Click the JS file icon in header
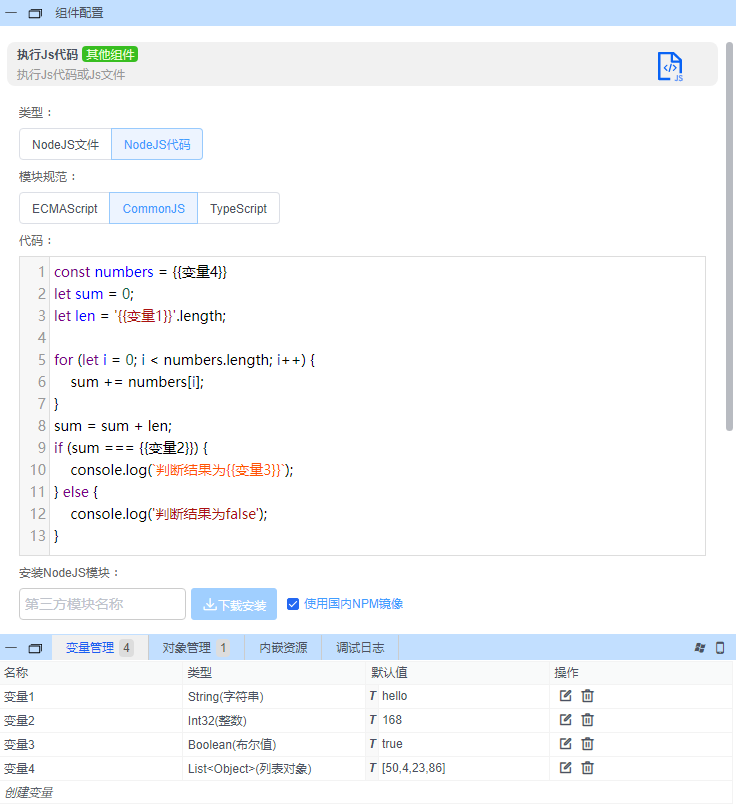The height and width of the screenshot is (807, 736). pyautogui.click(x=670, y=66)
